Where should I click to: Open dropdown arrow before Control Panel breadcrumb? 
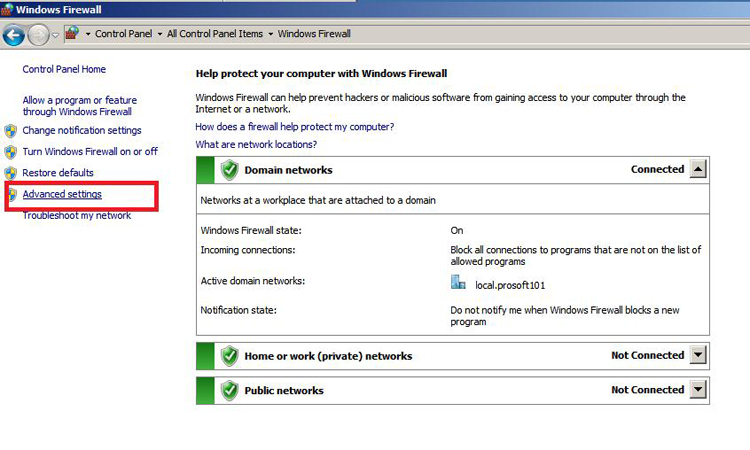[x=88, y=34]
